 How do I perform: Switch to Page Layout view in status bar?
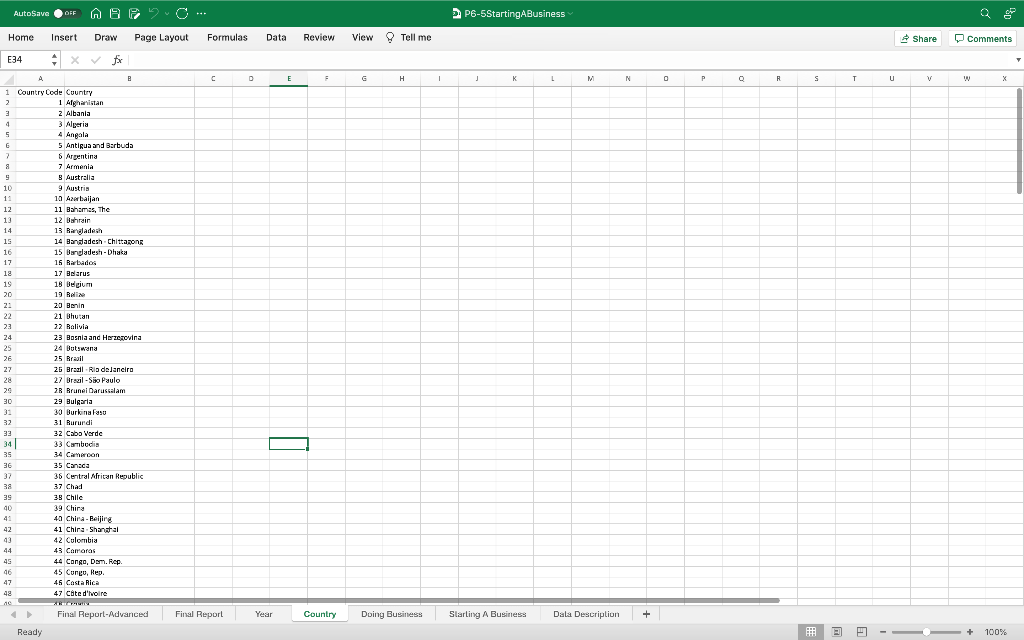[x=836, y=631]
